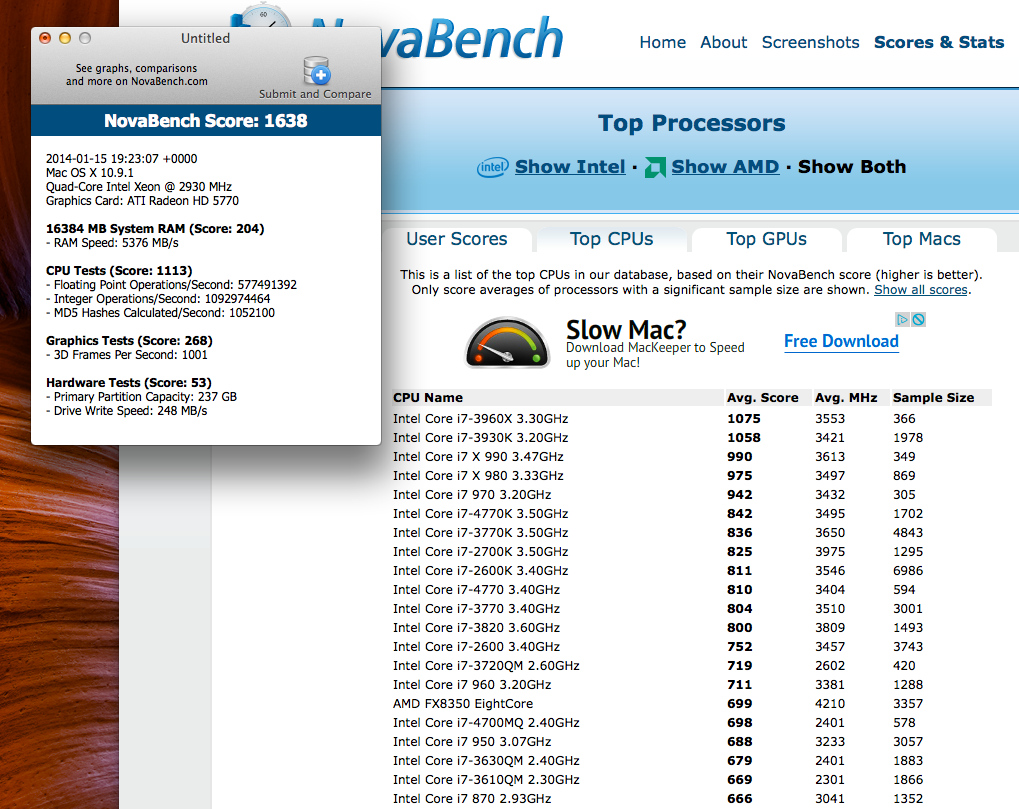1019x809 pixels.
Task: Click the AdChoices triangle icon on the ad
Action: click(x=902, y=319)
